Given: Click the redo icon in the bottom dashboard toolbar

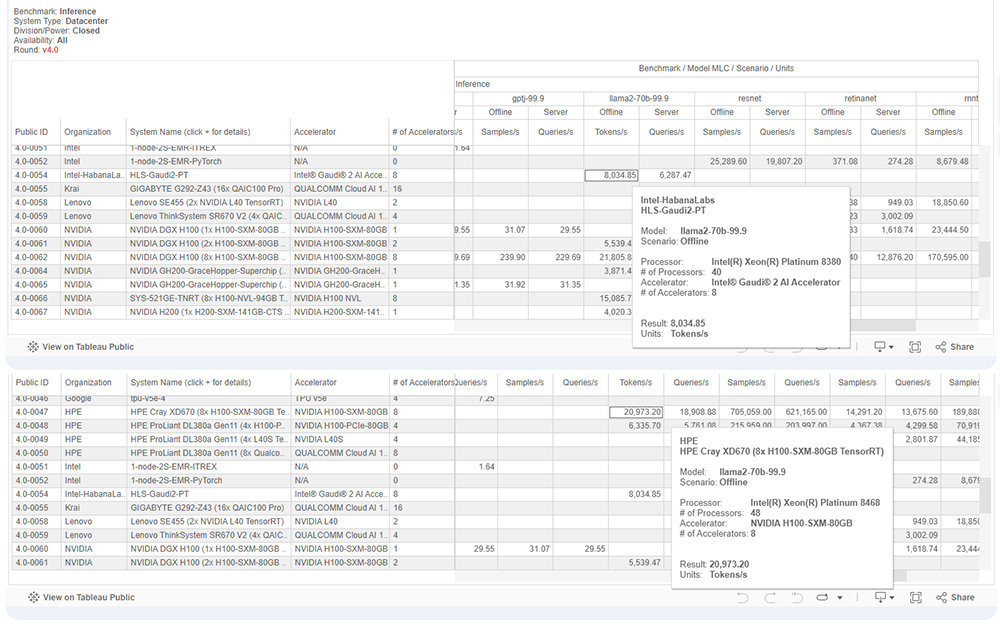Looking at the screenshot, I should pyautogui.click(x=769, y=597).
